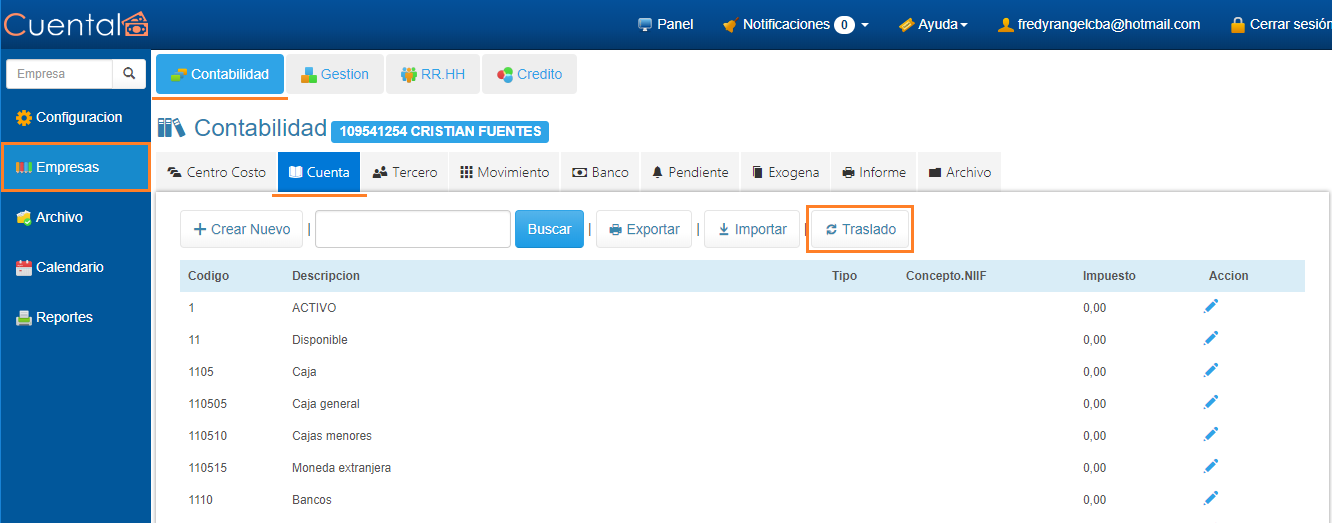Open Panel from the top bar

tap(666, 24)
